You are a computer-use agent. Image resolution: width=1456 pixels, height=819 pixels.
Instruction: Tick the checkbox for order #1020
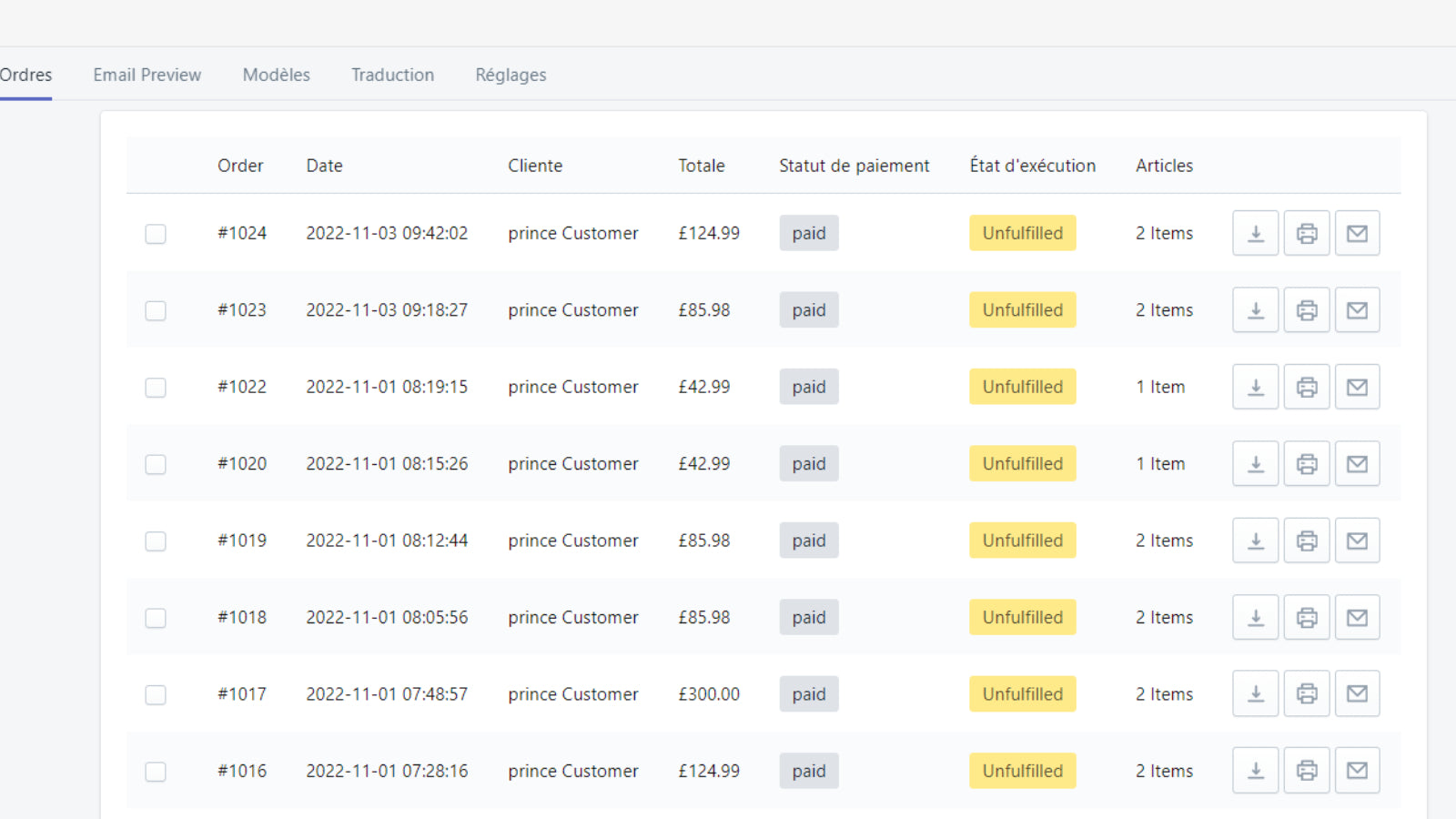pos(156,464)
